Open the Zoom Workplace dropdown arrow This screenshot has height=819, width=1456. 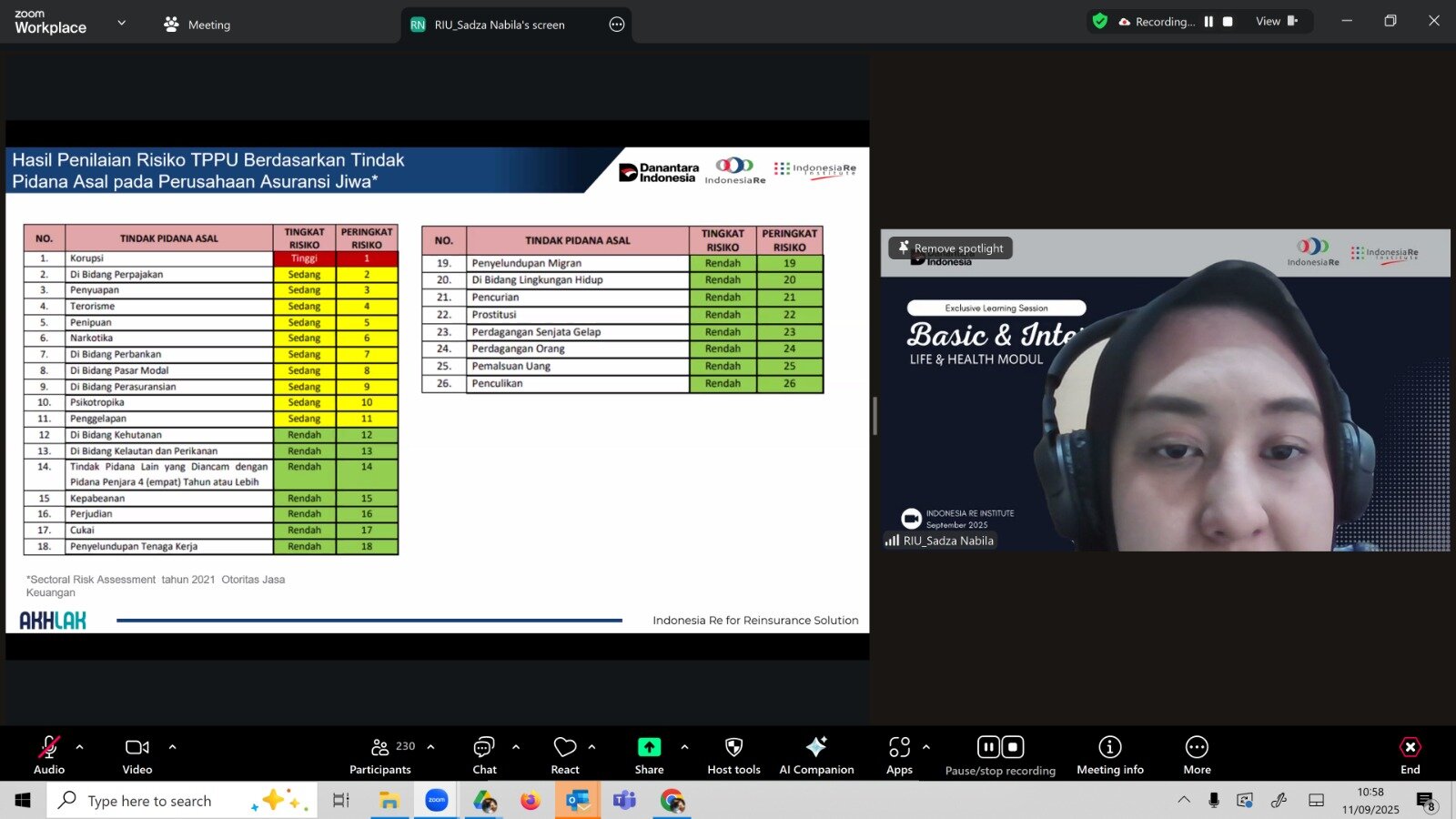[122, 23]
